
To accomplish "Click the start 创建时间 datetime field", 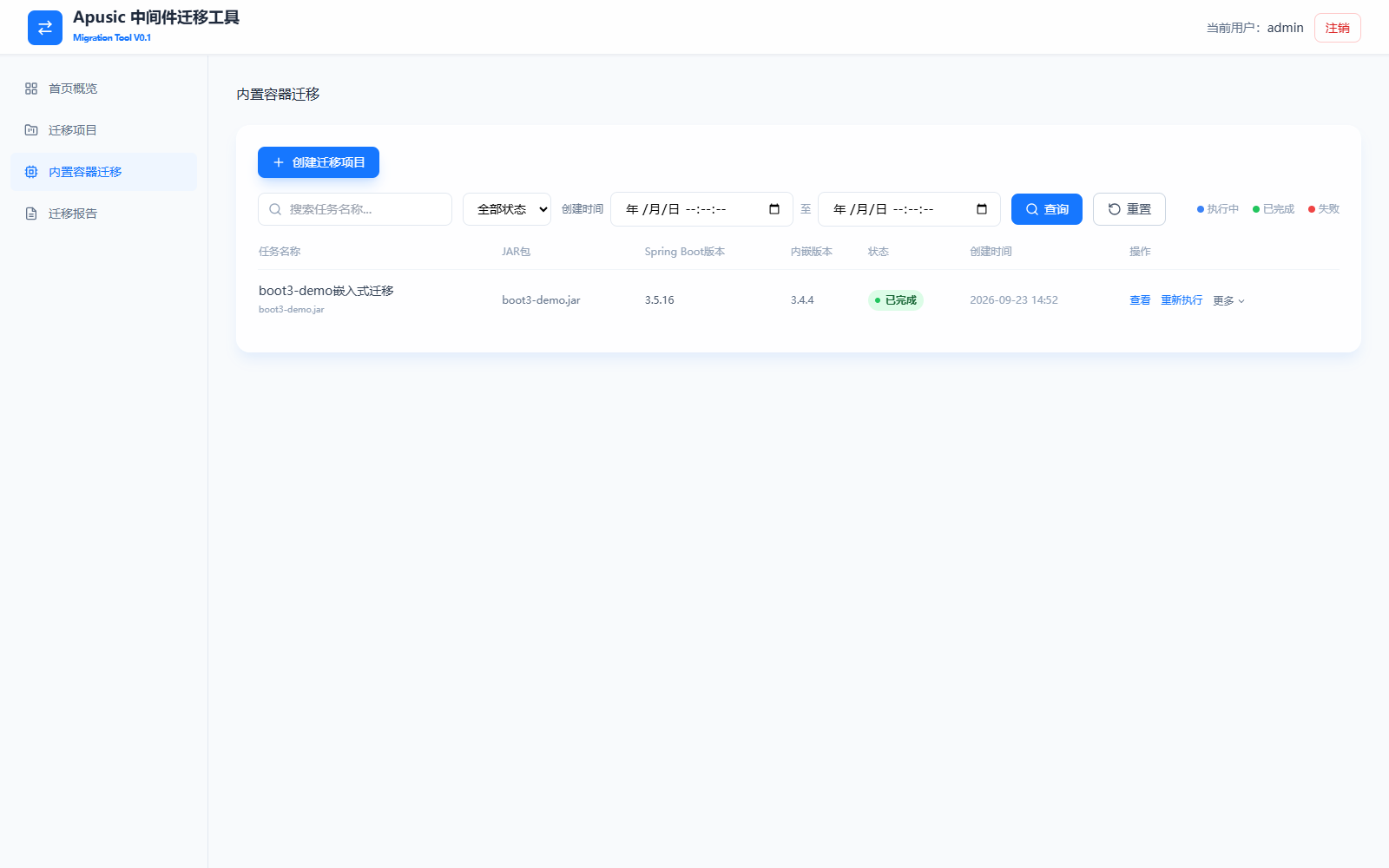I will [x=701, y=209].
